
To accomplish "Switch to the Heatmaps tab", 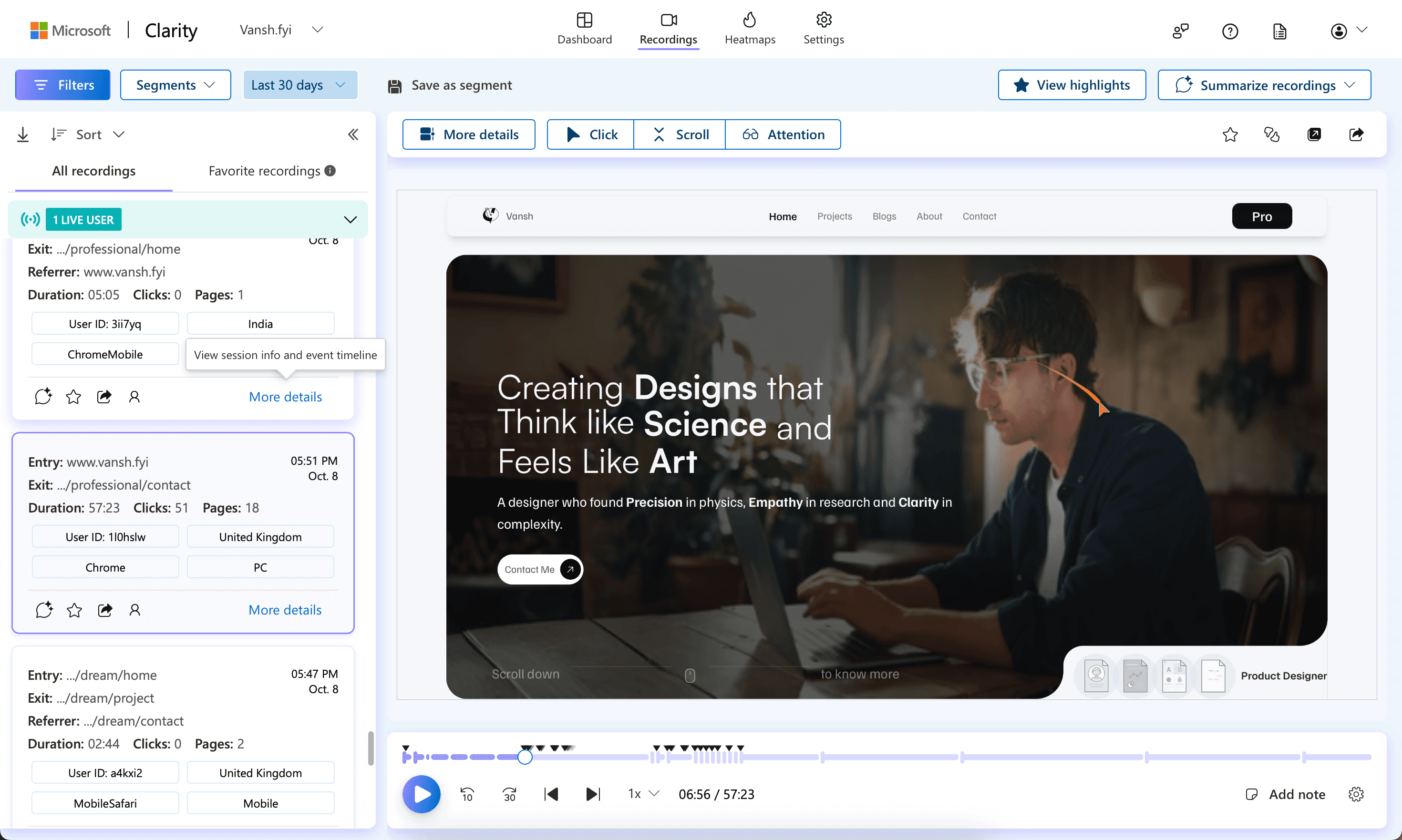I will pos(750,29).
